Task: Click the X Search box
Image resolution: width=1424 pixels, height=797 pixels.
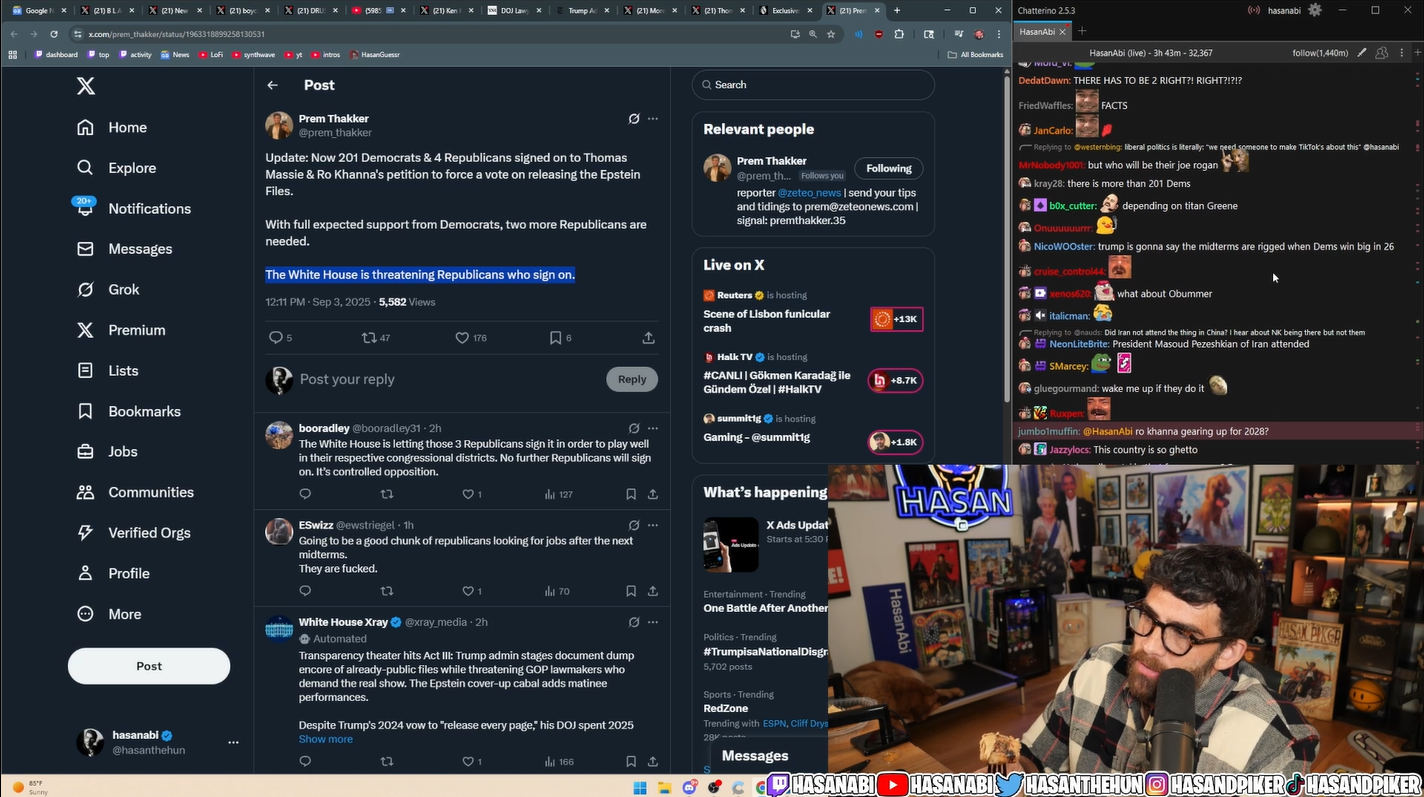Action: coord(813,85)
